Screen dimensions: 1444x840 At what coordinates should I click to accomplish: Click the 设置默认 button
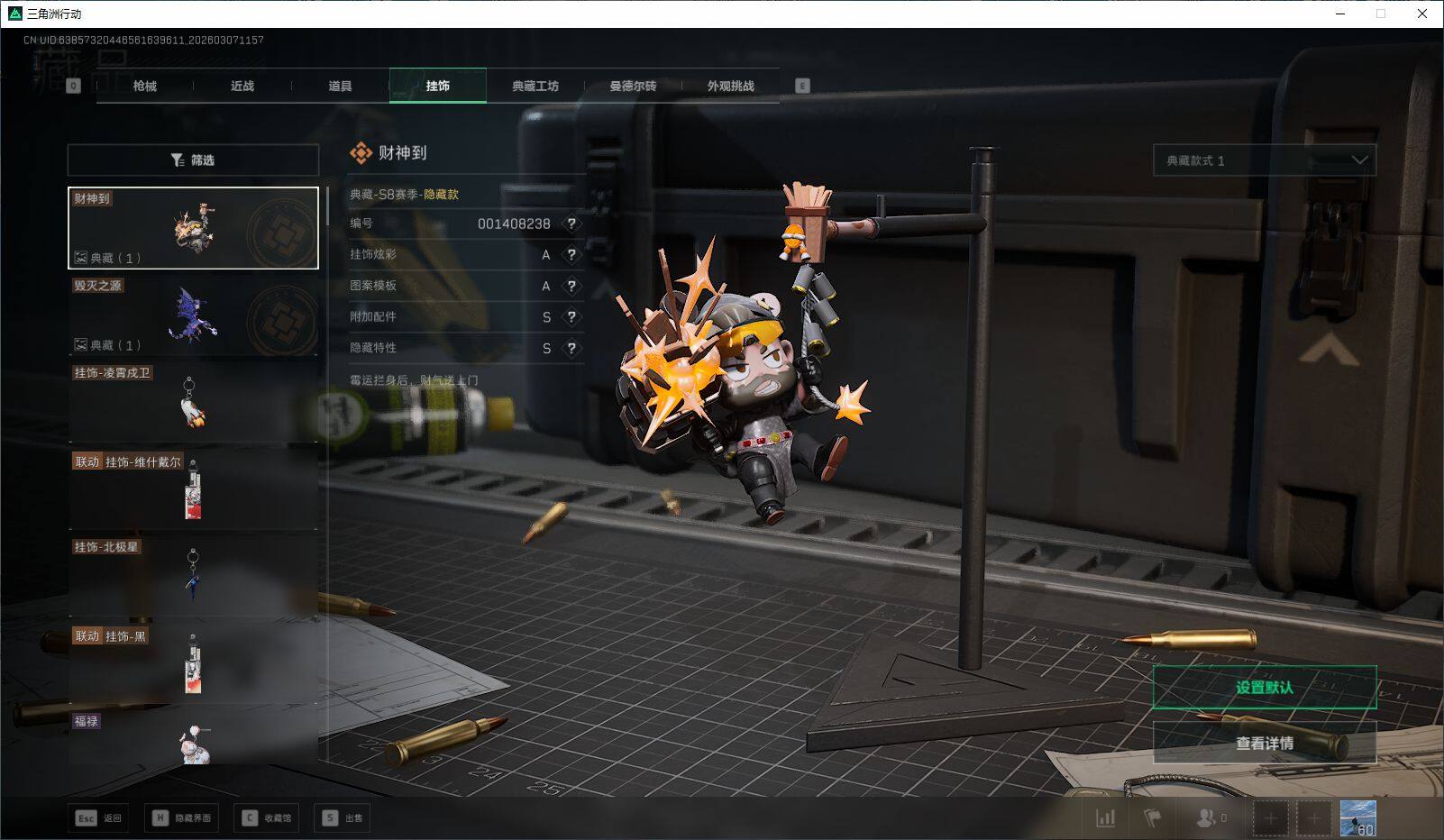pyautogui.click(x=1265, y=688)
